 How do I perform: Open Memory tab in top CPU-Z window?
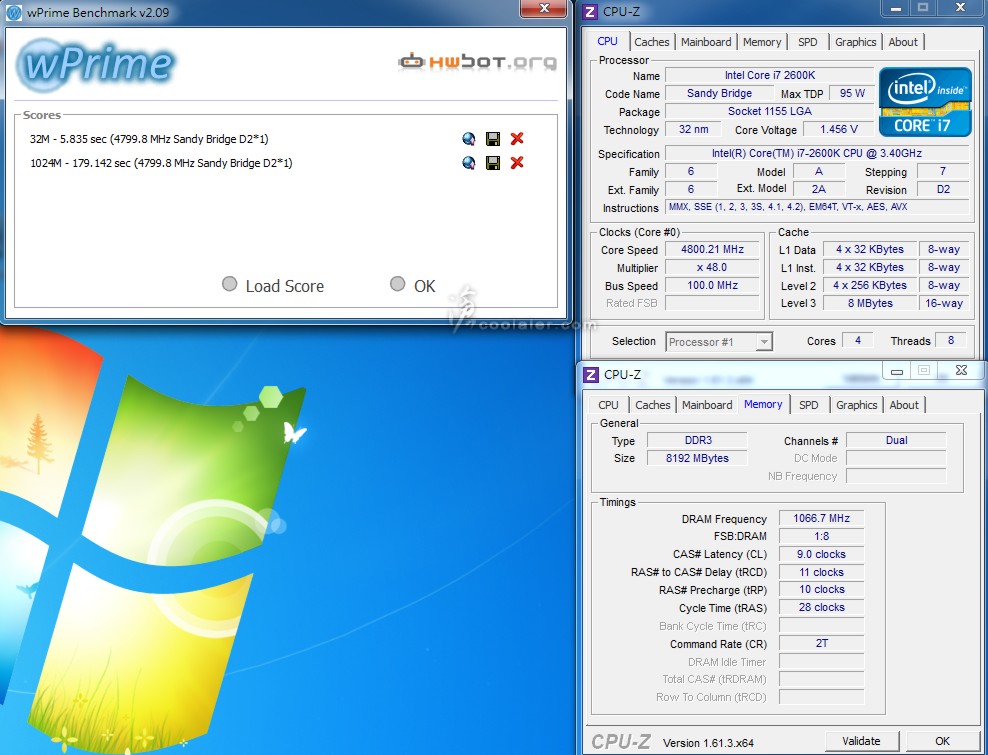pos(762,42)
